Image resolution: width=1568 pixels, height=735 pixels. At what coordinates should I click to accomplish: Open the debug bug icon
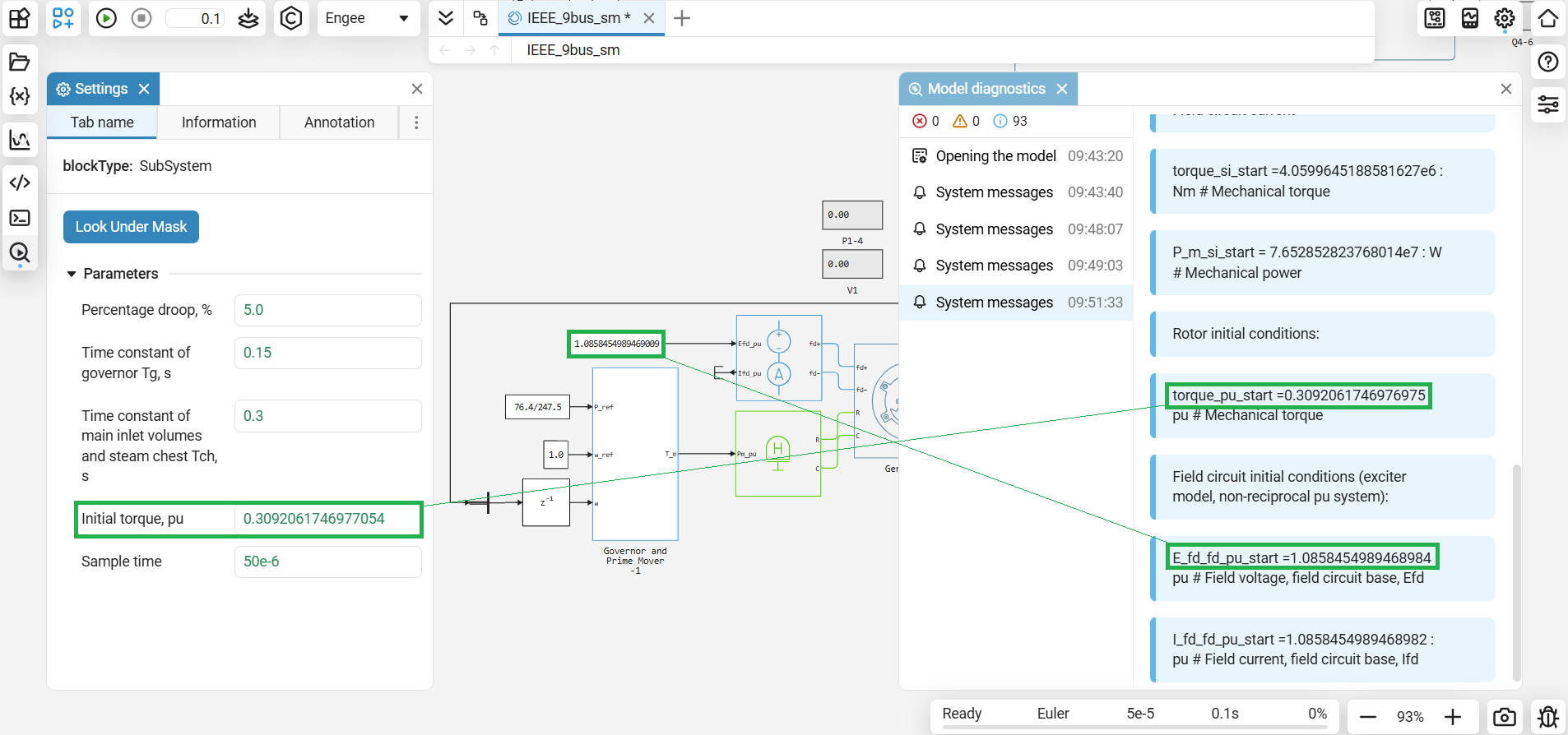[1548, 717]
